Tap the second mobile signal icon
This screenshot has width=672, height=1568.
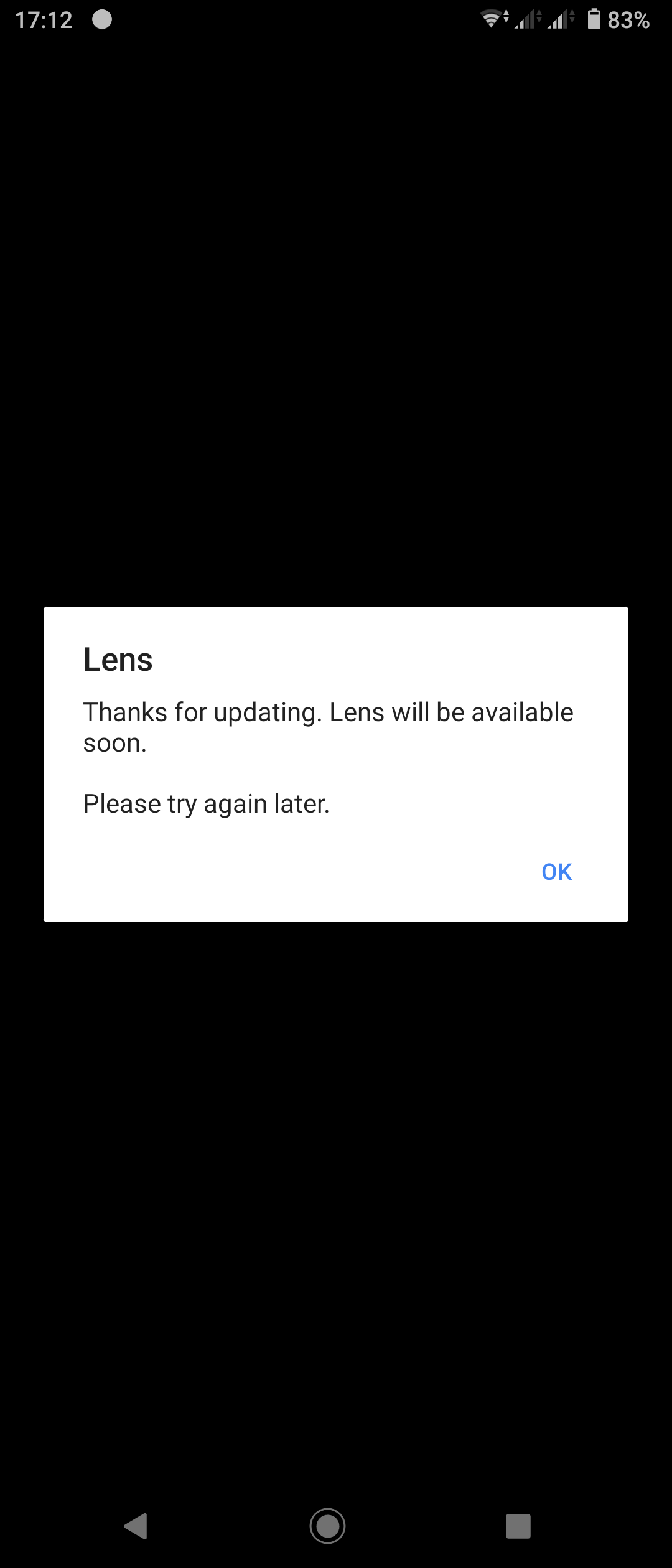click(x=561, y=19)
